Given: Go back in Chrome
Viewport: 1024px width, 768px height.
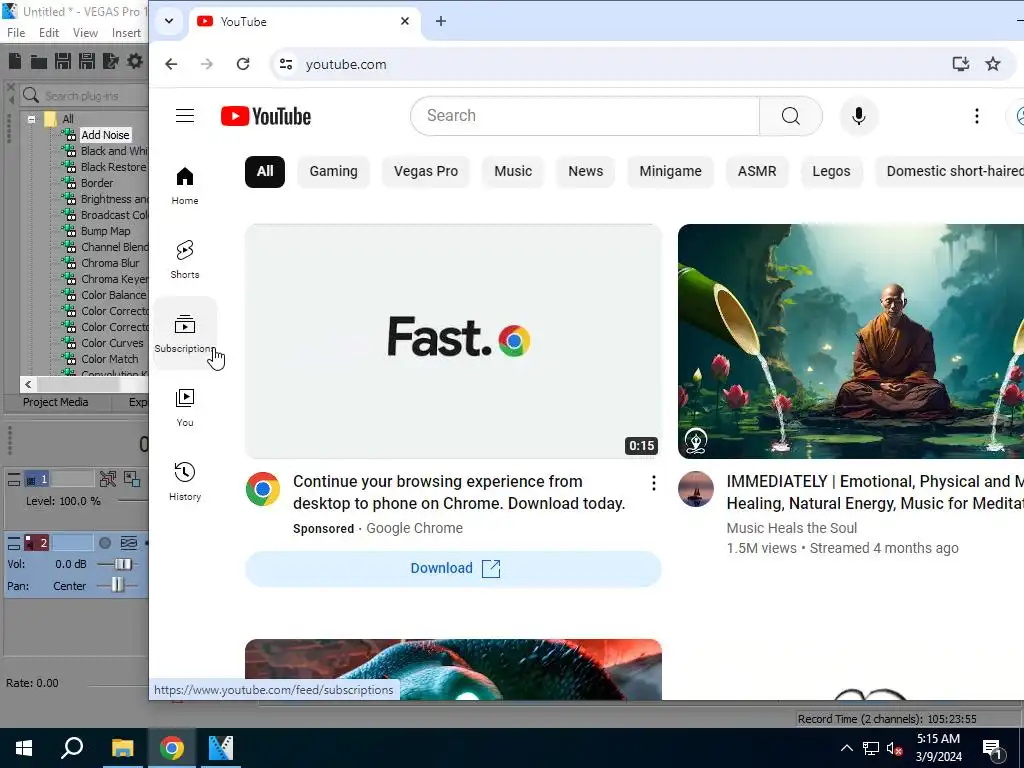Looking at the screenshot, I should pyautogui.click(x=171, y=64).
